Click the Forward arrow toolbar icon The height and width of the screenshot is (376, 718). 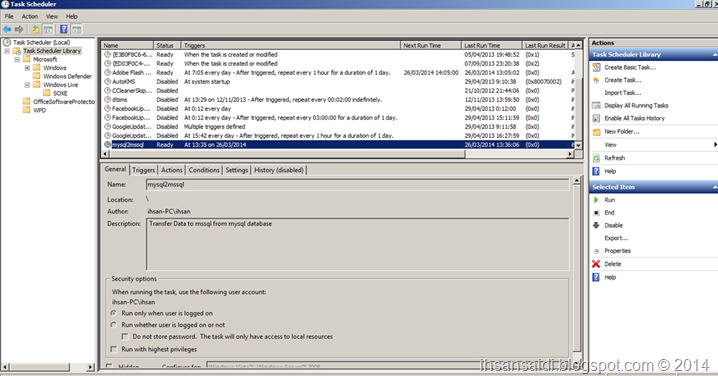pyautogui.click(x=19, y=29)
